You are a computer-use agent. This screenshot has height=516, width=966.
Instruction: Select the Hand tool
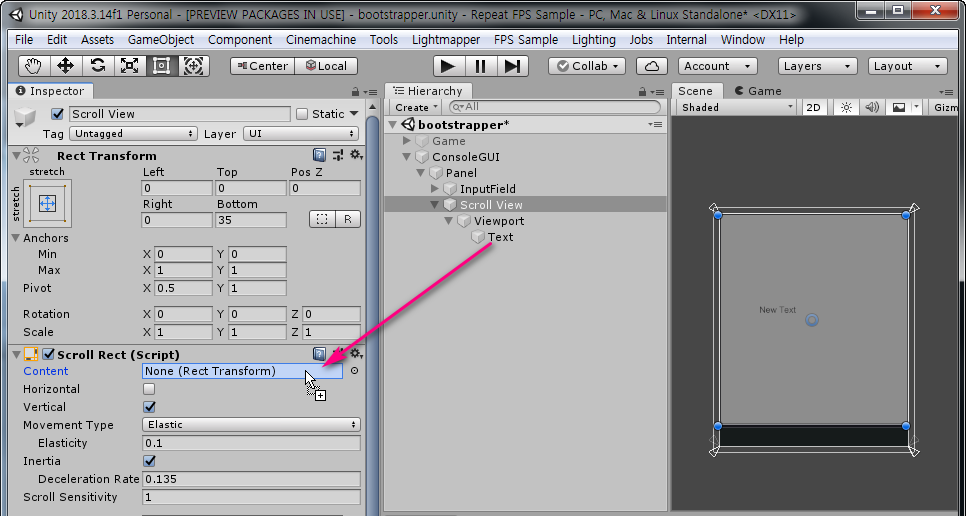[x=34, y=66]
